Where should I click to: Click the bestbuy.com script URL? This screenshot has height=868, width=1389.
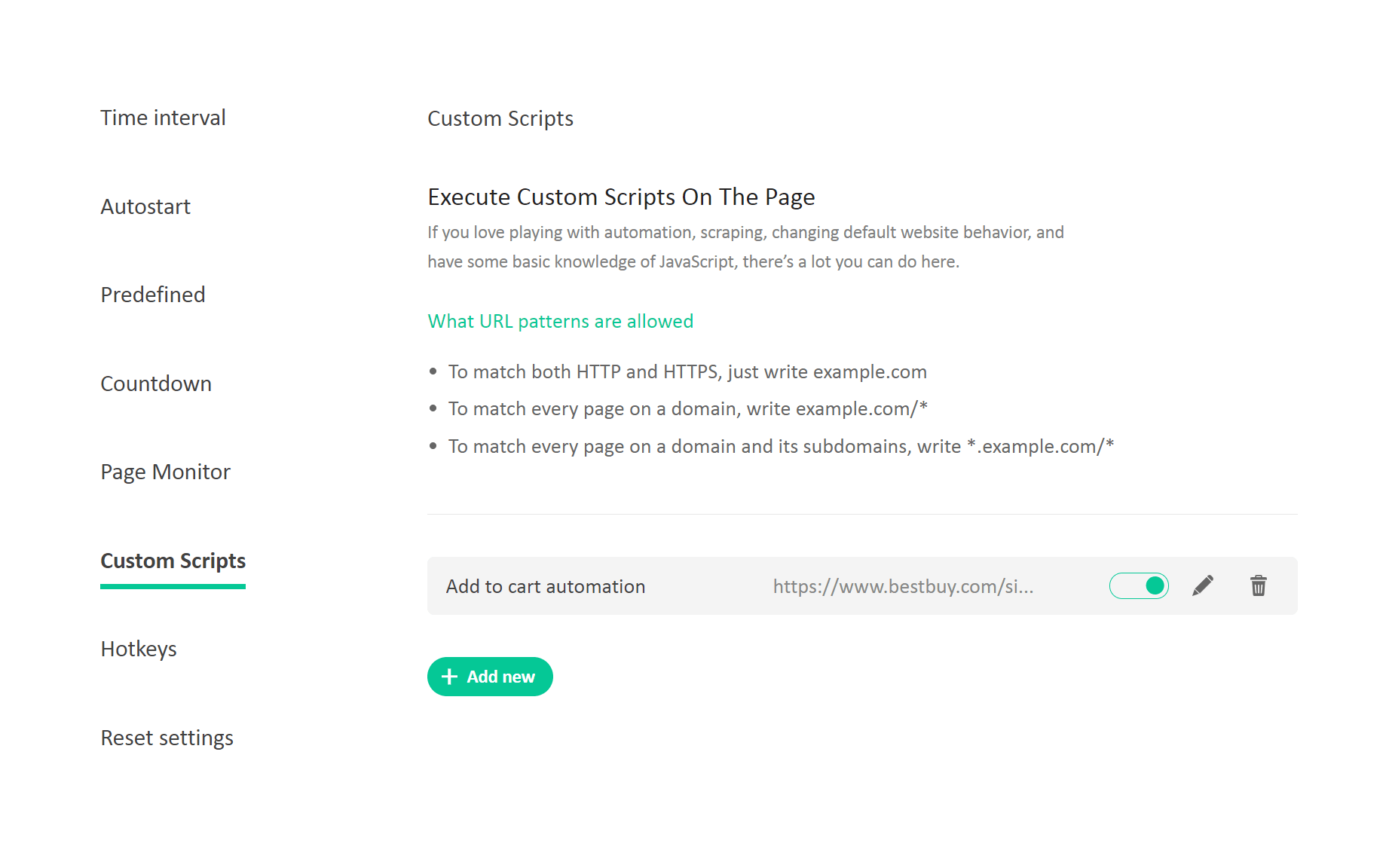click(903, 586)
